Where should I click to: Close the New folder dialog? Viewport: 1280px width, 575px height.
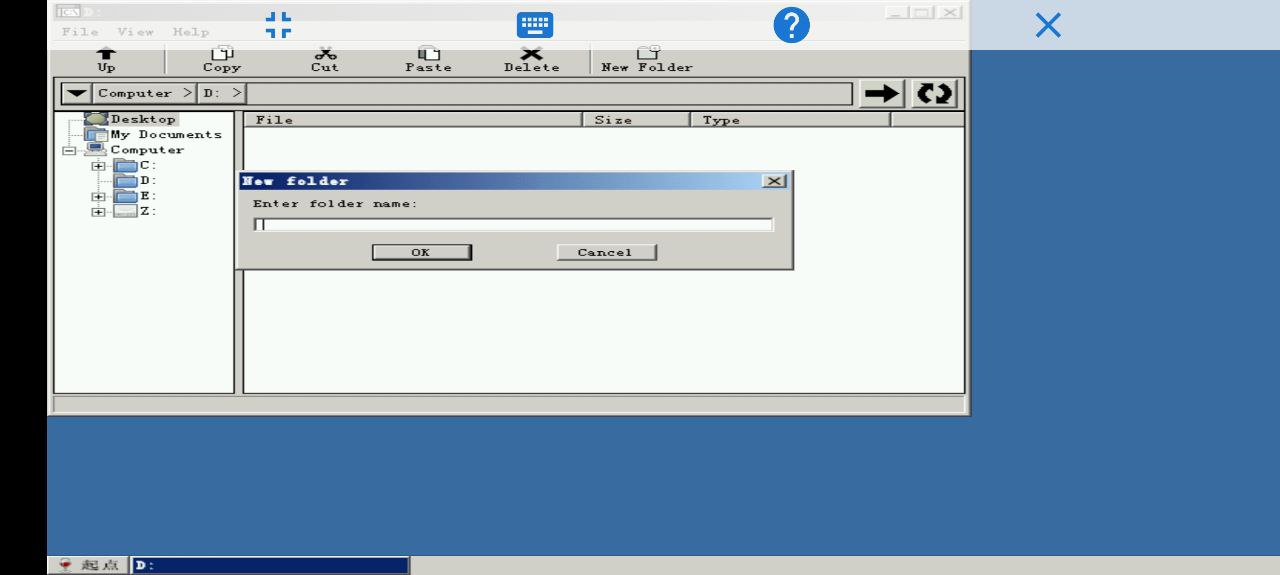pyautogui.click(x=773, y=181)
